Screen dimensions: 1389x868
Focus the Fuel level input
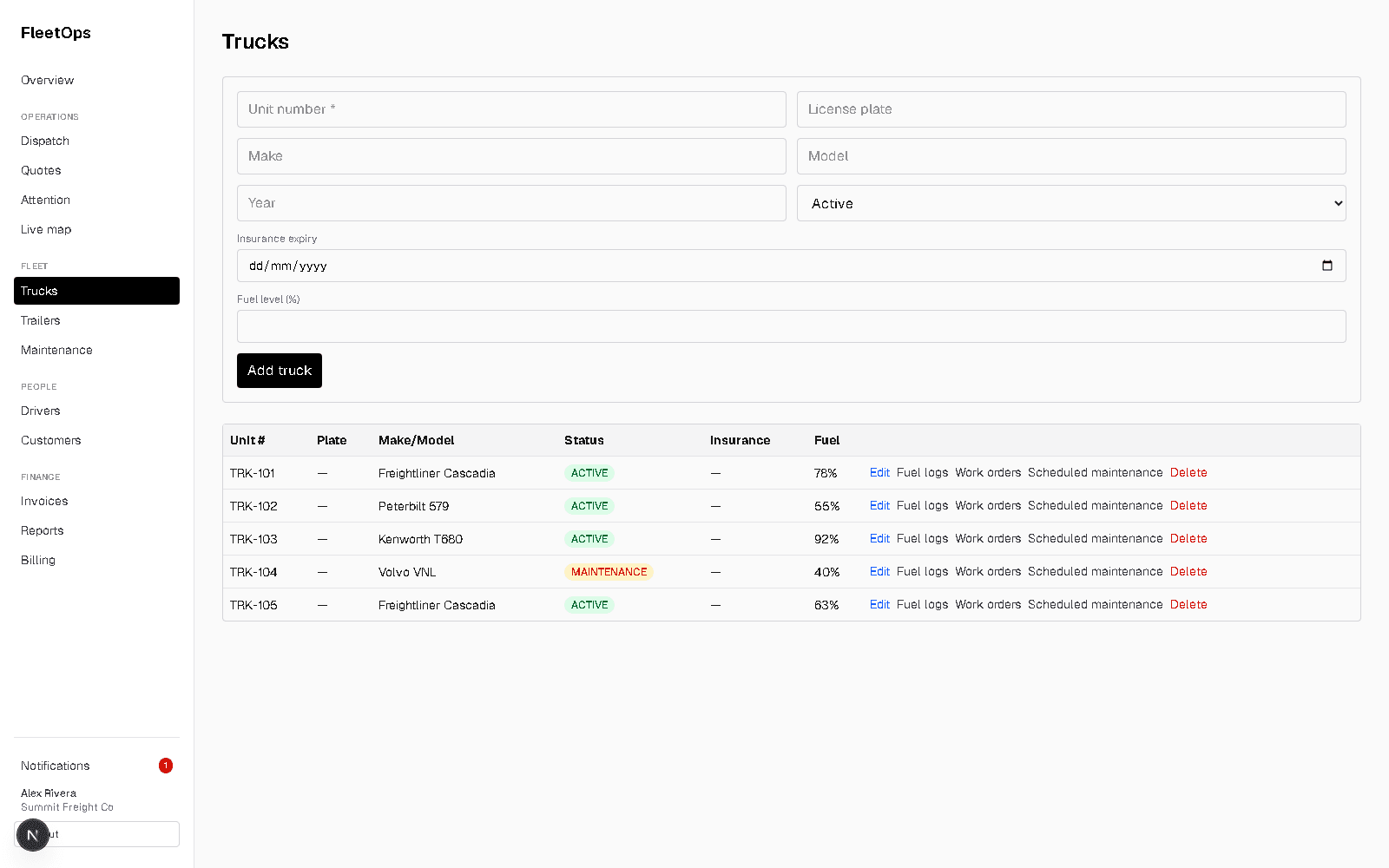[792, 326]
